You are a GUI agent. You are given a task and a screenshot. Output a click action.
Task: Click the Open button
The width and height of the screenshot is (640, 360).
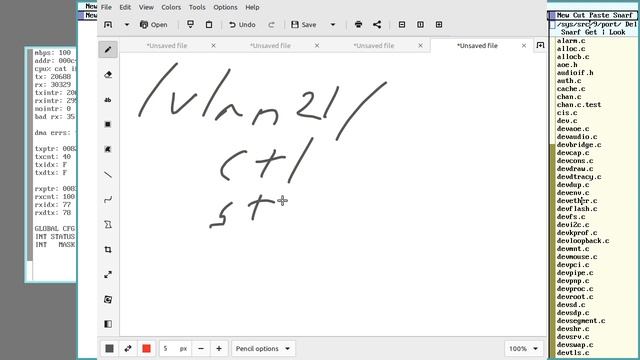[x=153, y=24]
